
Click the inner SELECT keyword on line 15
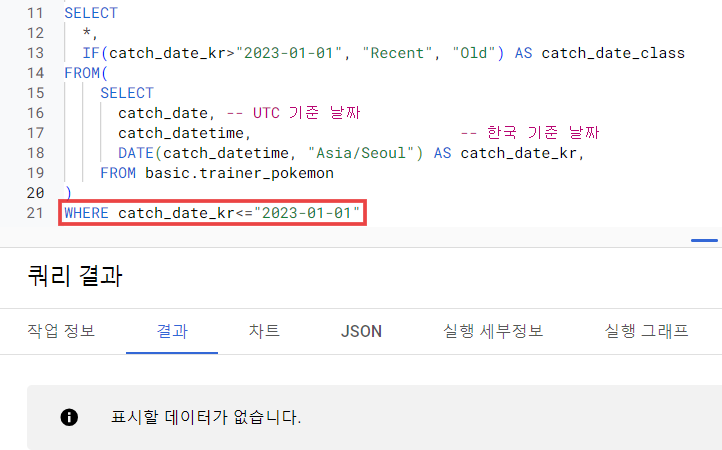coord(127,93)
